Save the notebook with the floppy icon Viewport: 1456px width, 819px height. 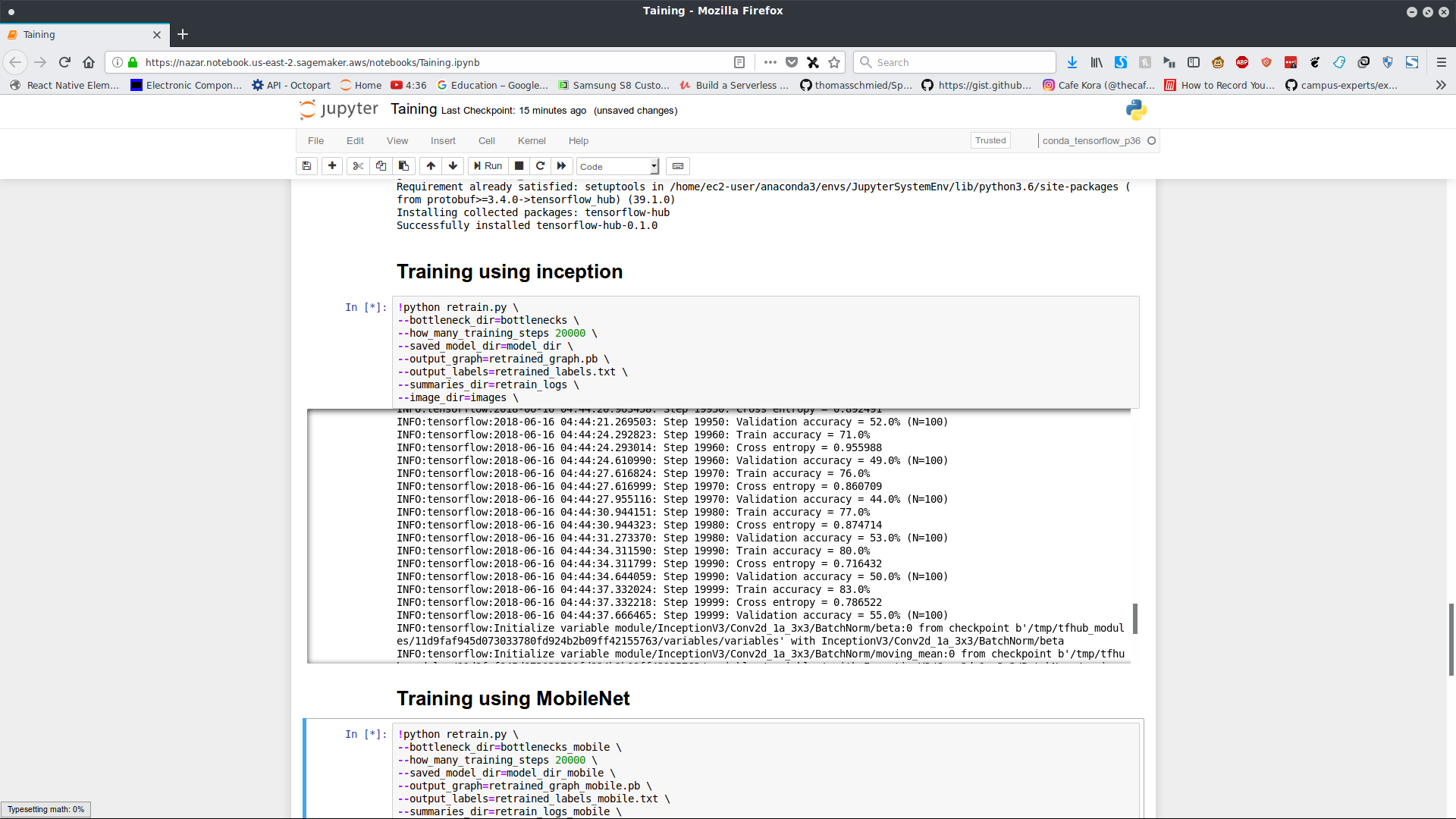coord(306,166)
